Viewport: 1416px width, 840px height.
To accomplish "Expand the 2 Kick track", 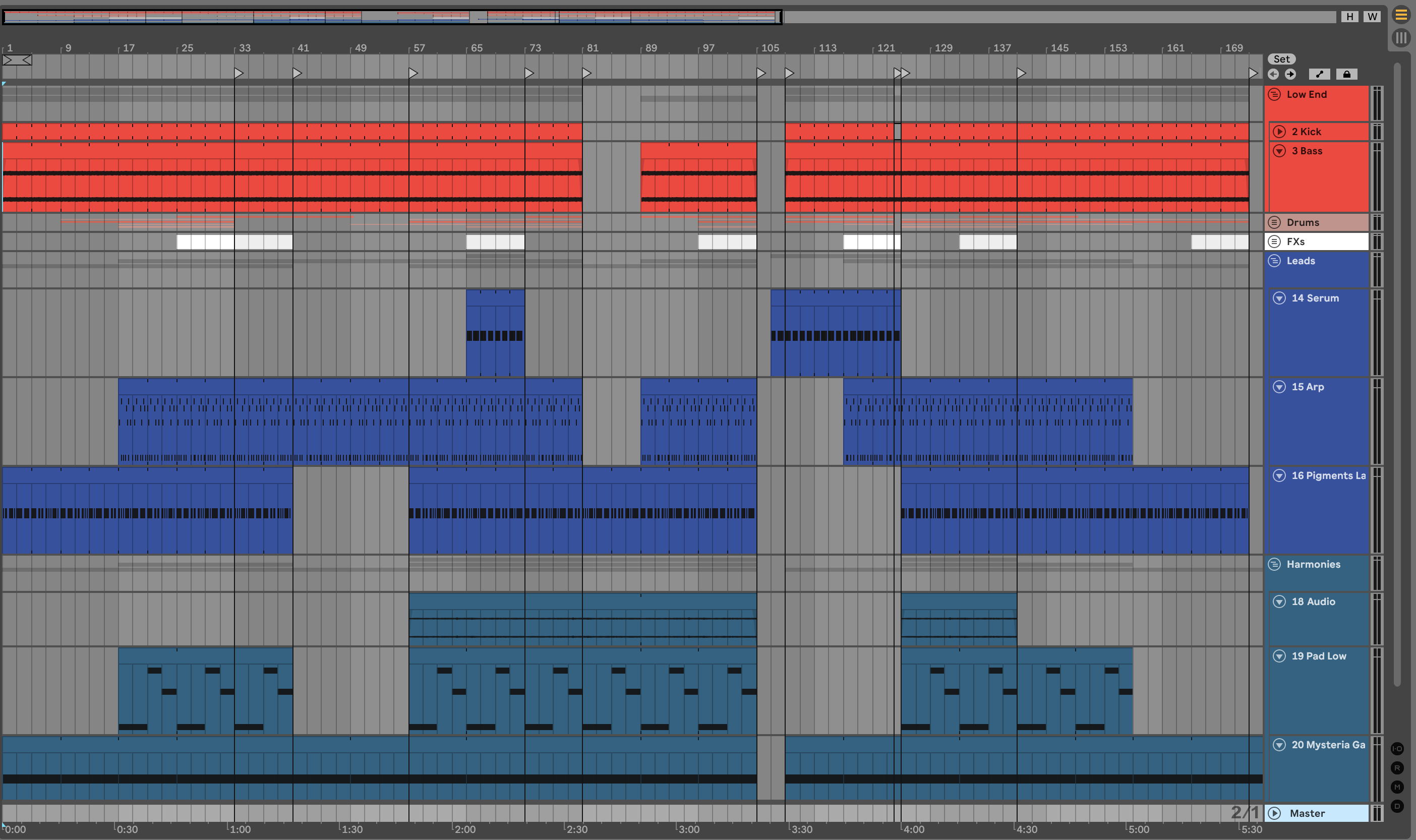I will (x=1279, y=132).
